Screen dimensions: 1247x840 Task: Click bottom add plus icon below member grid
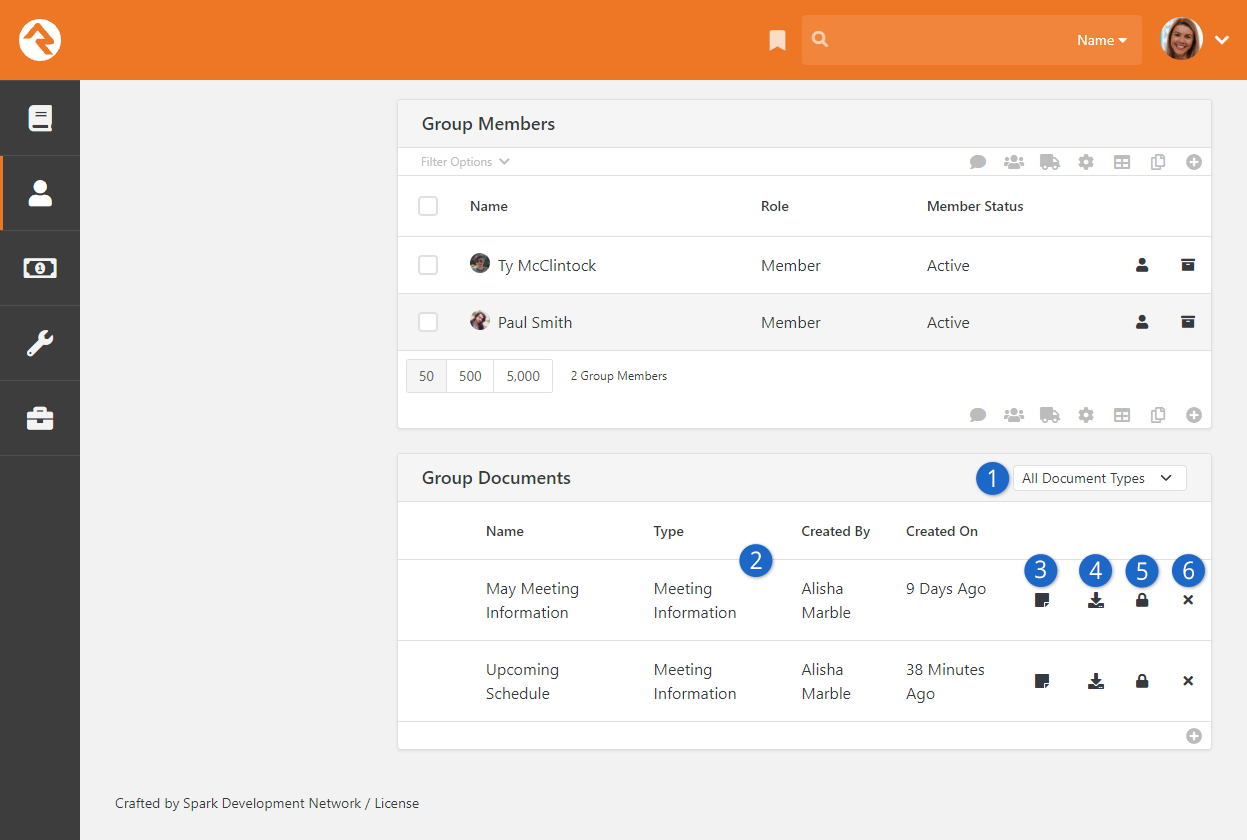coord(1194,415)
